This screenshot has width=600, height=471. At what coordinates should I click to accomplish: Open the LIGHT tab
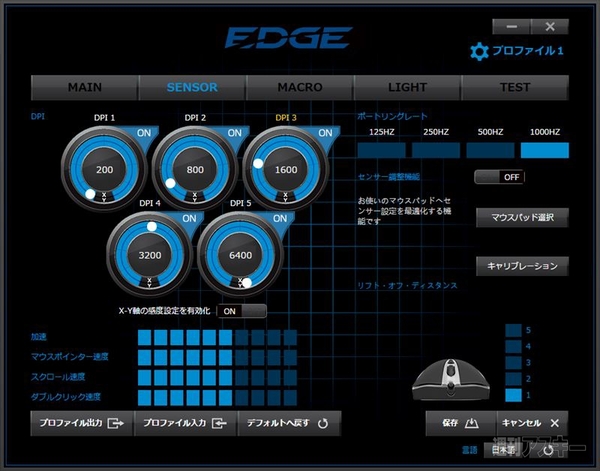(x=407, y=87)
